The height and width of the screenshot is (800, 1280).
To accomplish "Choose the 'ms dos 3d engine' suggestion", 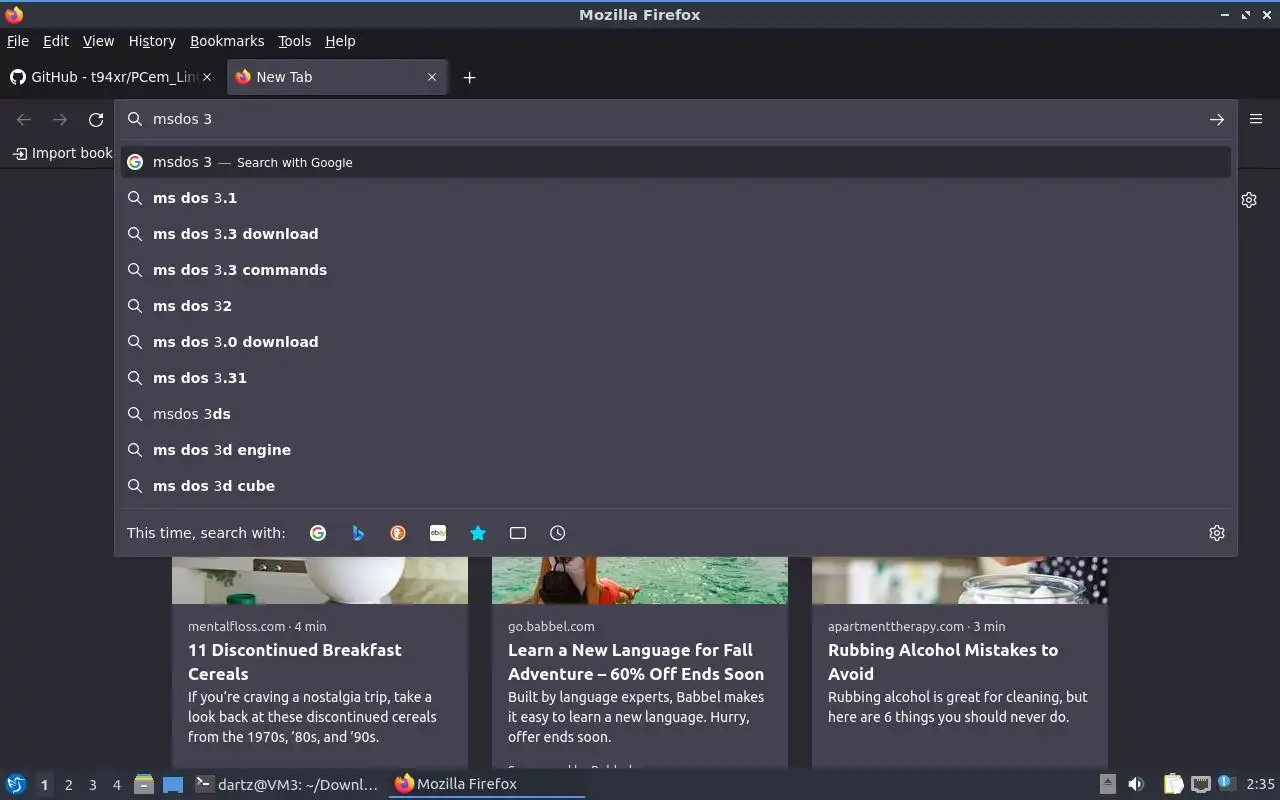I will [x=676, y=450].
